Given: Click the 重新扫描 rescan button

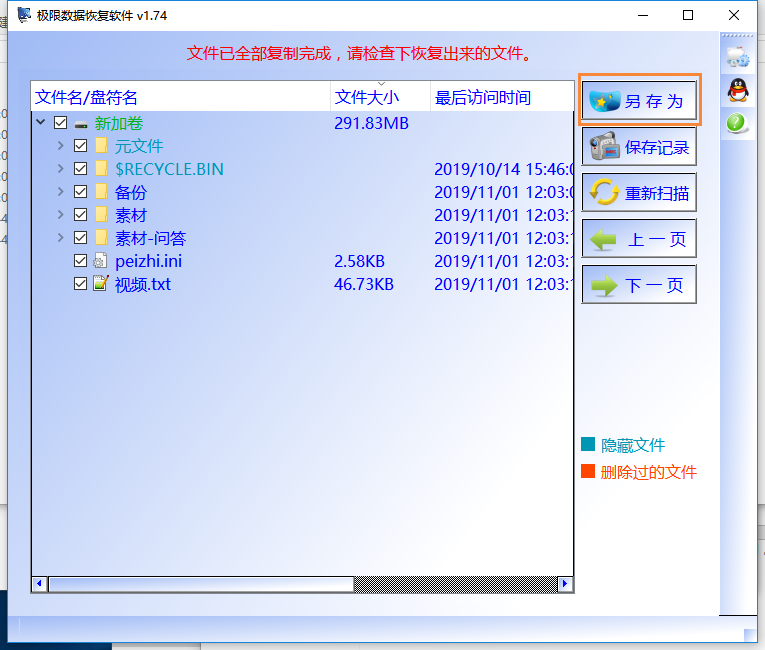Looking at the screenshot, I should click(639, 192).
